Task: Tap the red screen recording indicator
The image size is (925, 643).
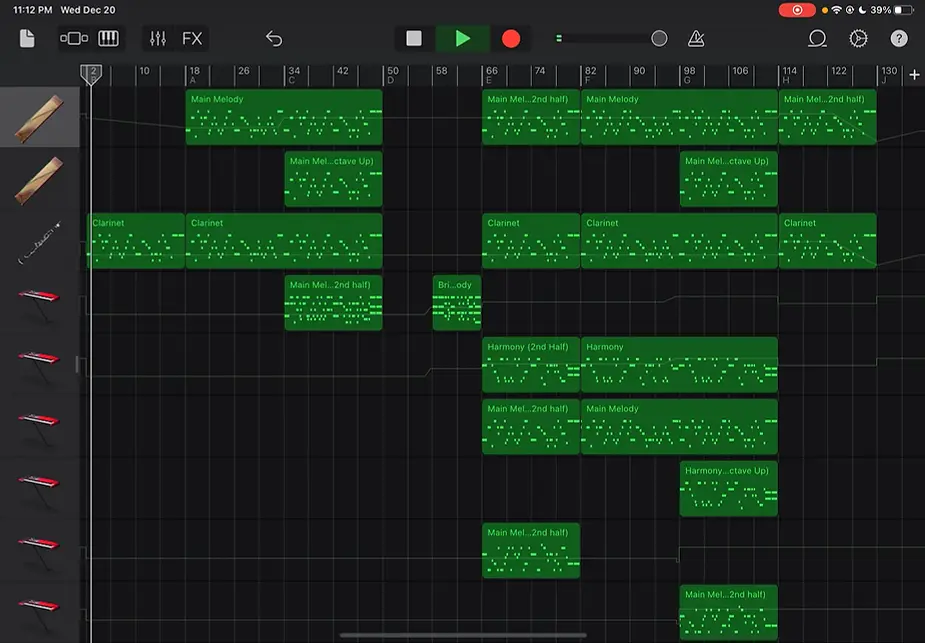Action: coord(797,10)
